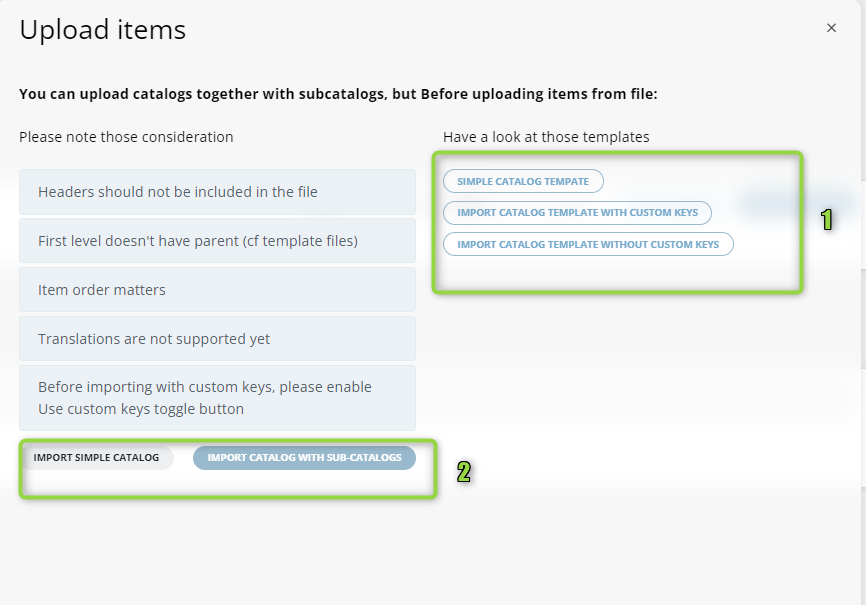Click the Import Simple Catalog button
This screenshot has height=605, width=866.
(96, 457)
